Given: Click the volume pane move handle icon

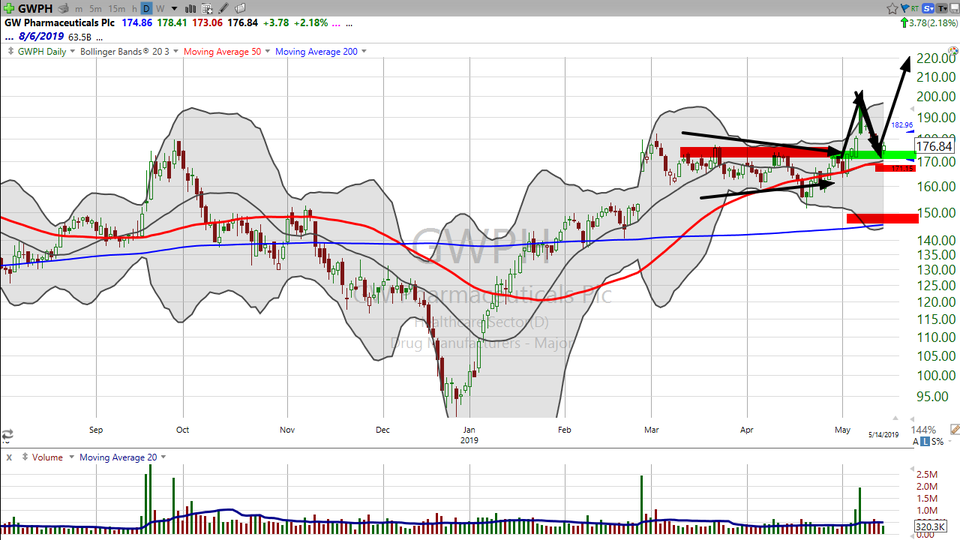Looking at the screenshot, I should (x=25, y=457).
